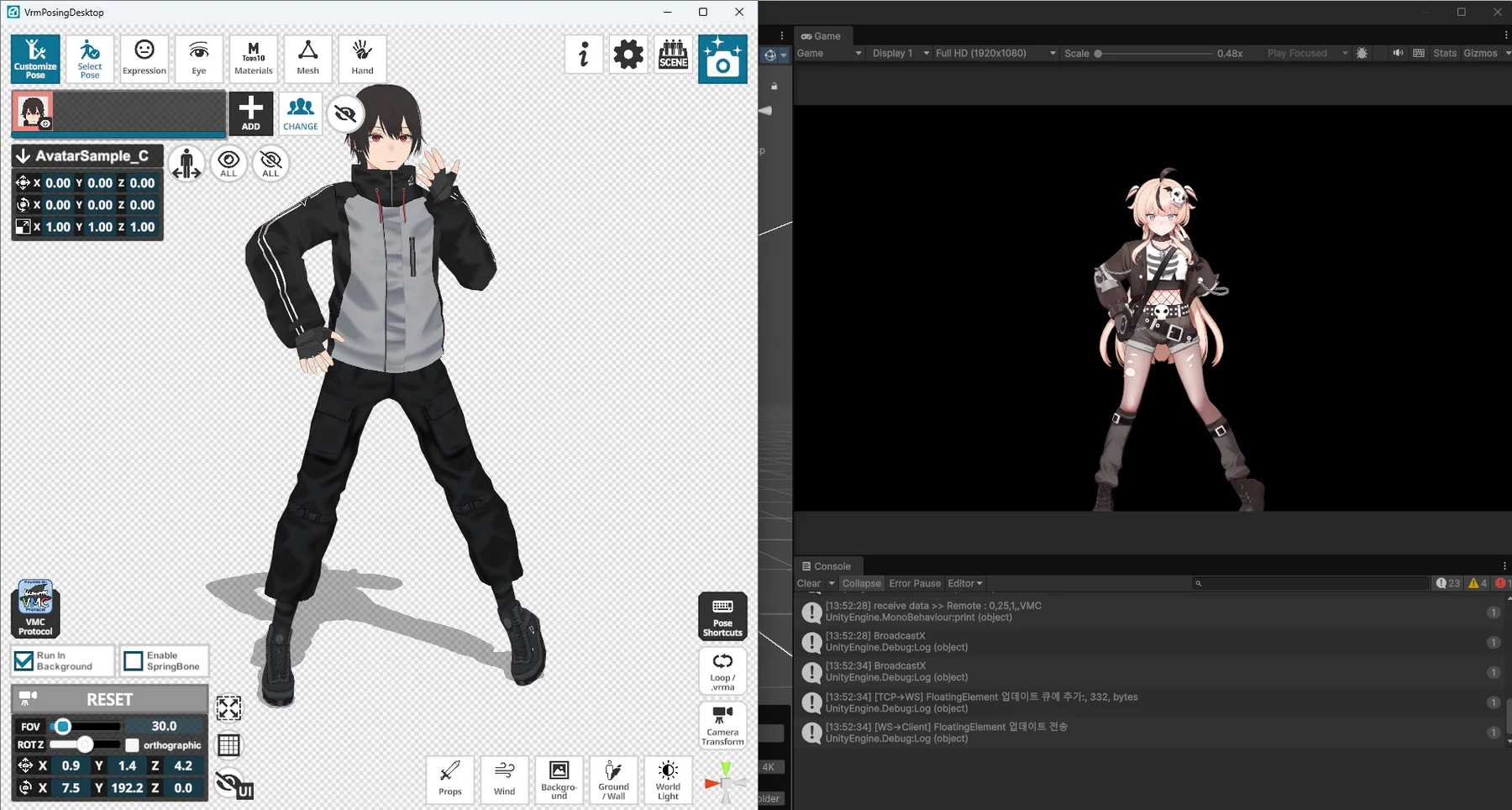Screen dimensions: 1512x810
Task: Enable SpringBone checkbox
Action: pos(134,661)
